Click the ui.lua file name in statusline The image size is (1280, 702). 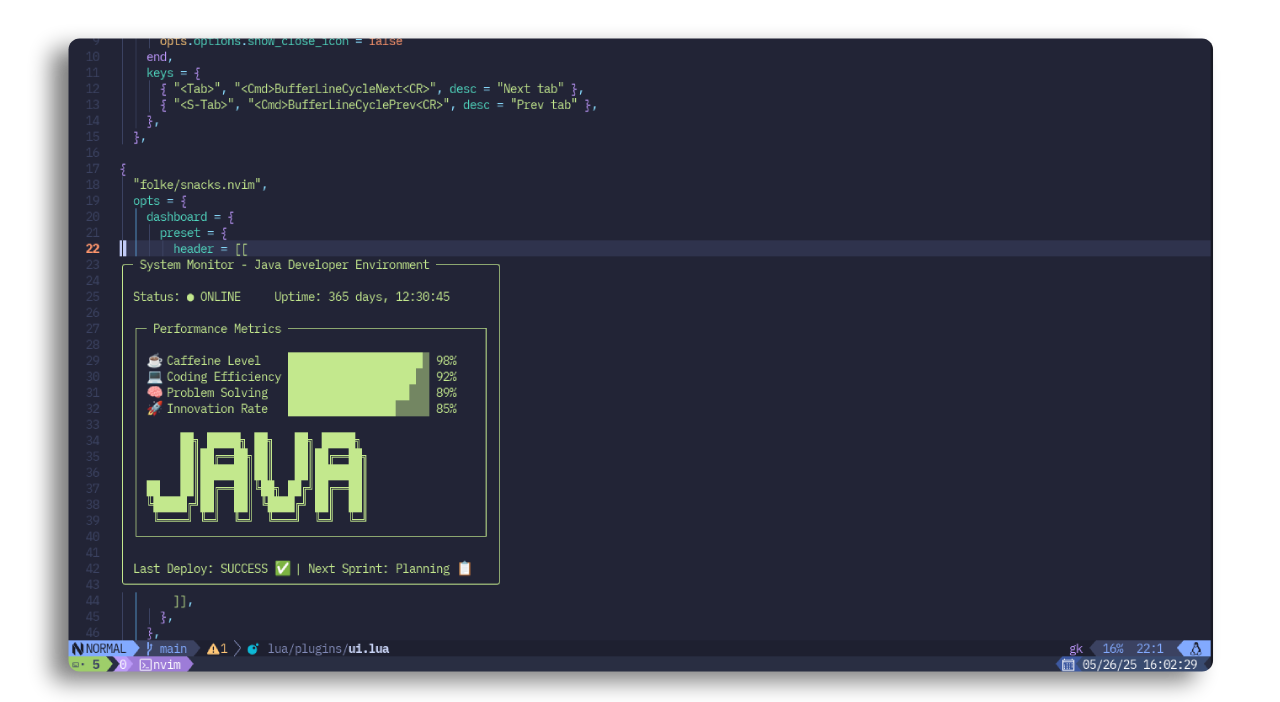368,649
